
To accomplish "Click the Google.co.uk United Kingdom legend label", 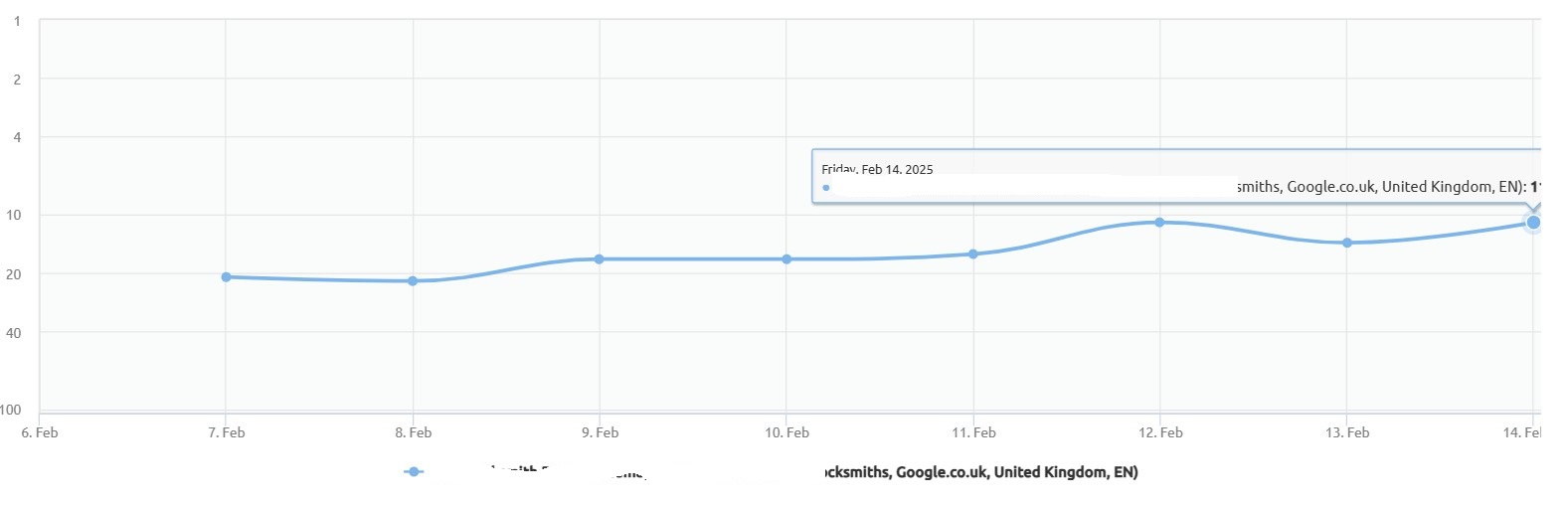I will point(981,472).
